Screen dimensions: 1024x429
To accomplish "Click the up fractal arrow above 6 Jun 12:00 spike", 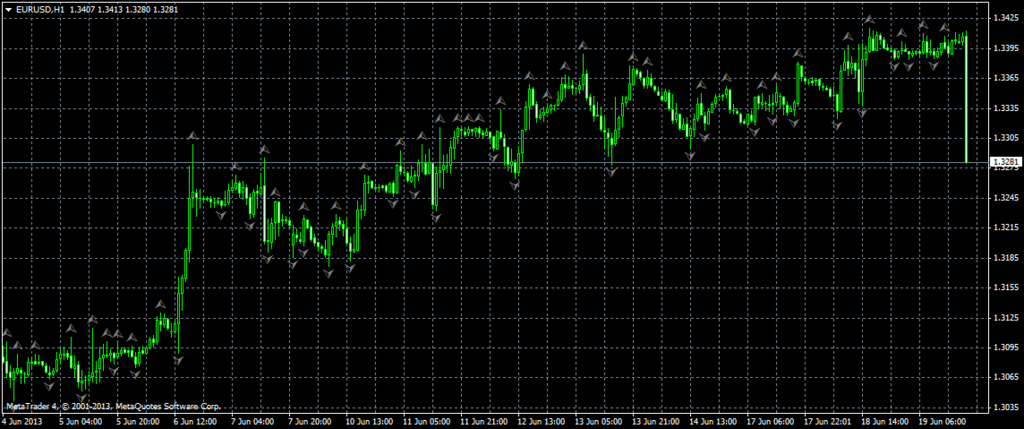I will click(x=193, y=135).
